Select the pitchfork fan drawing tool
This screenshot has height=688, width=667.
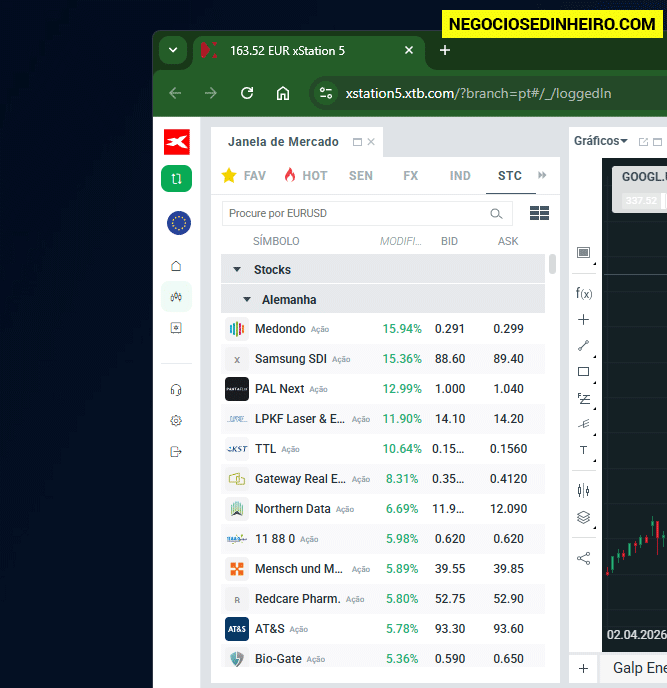[x=584, y=424]
